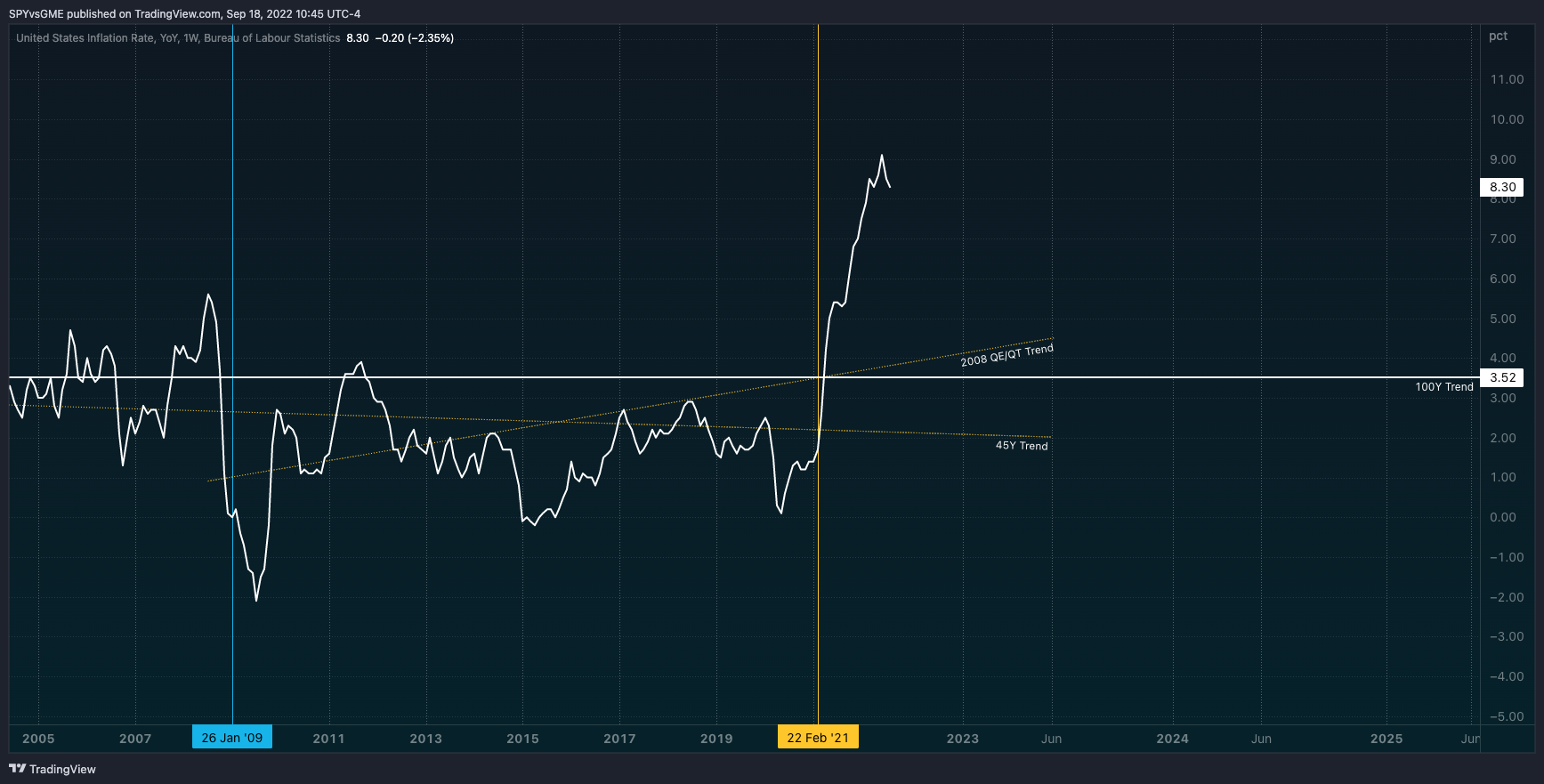The width and height of the screenshot is (1544, 784).
Task: Click the 2019 time axis label
Action: 716,739
